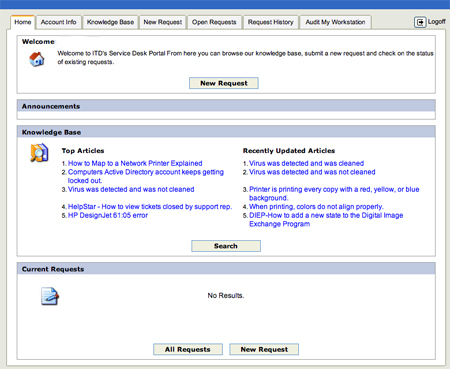Click the No Results. message

[226, 295]
